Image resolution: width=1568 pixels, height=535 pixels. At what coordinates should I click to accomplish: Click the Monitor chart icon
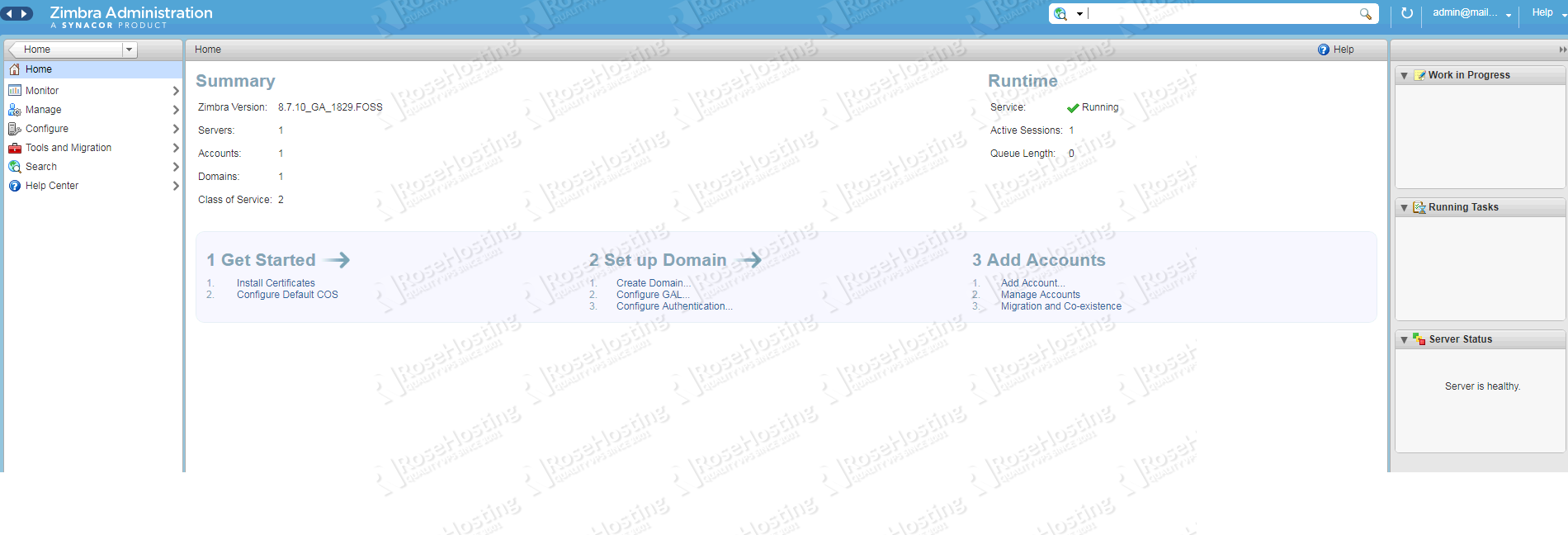click(15, 91)
